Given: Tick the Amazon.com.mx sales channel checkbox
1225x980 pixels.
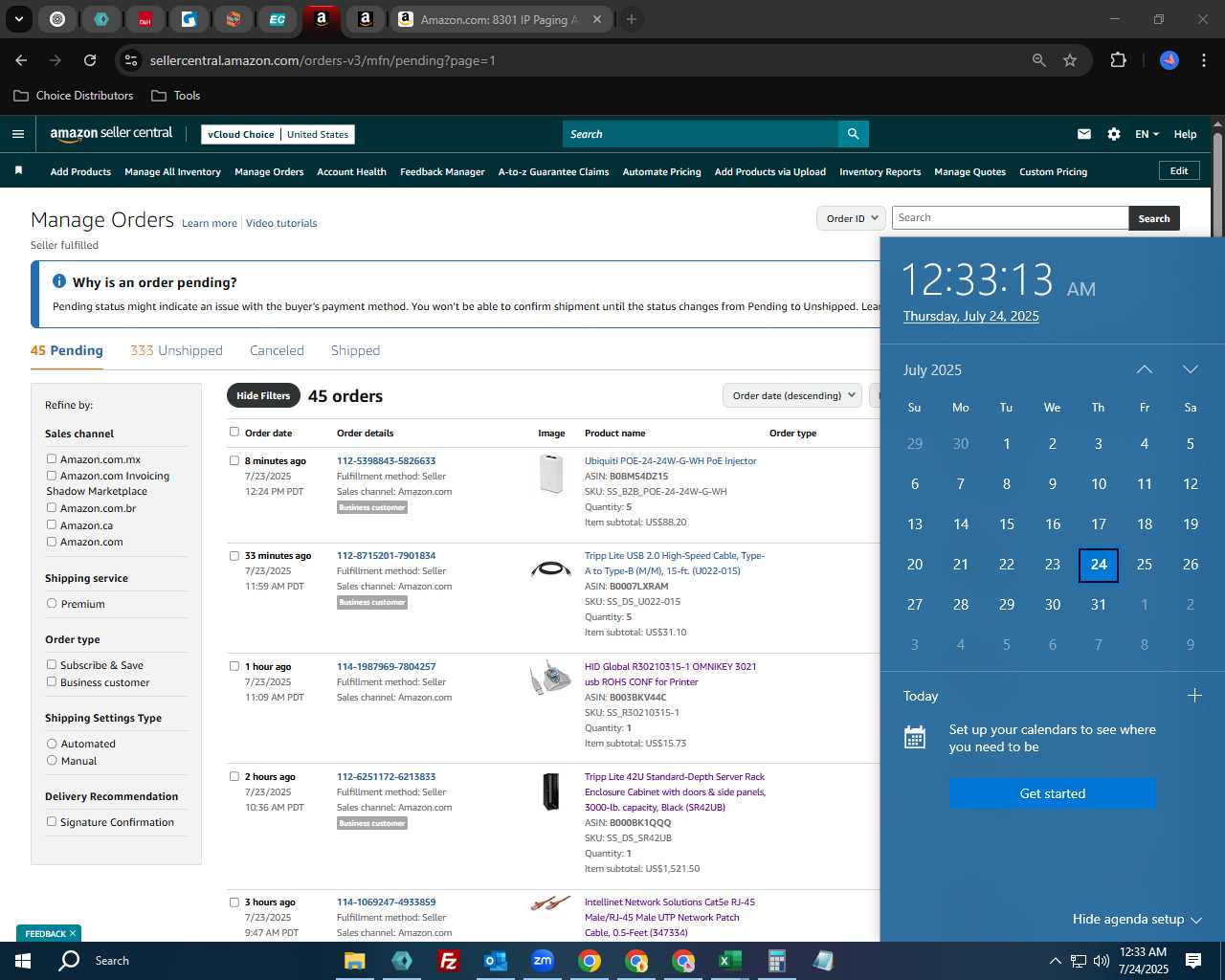Looking at the screenshot, I should click(x=52, y=459).
